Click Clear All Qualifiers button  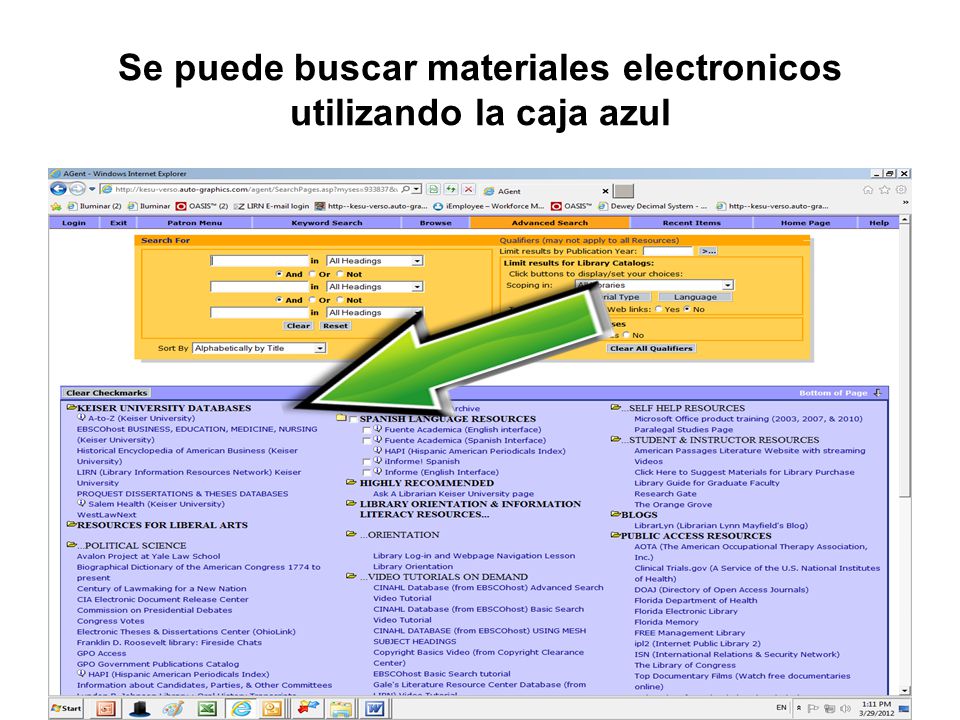[651, 348]
